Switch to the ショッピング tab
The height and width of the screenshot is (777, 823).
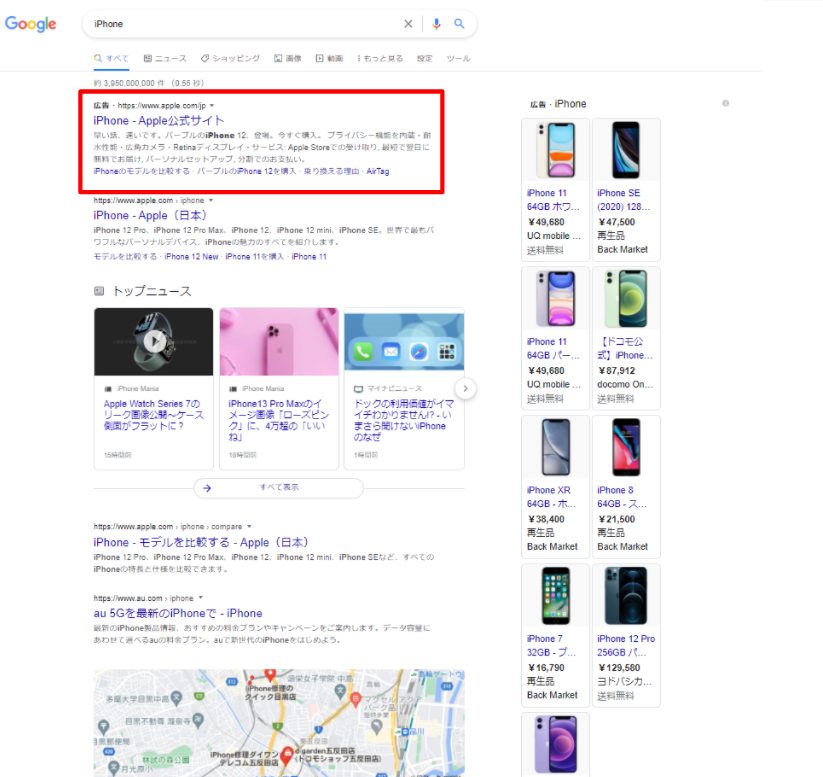point(230,58)
